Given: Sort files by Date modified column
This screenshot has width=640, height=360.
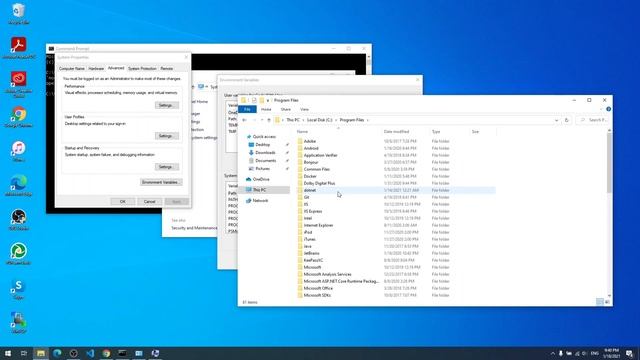Looking at the screenshot, I should [x=396, y=132].
